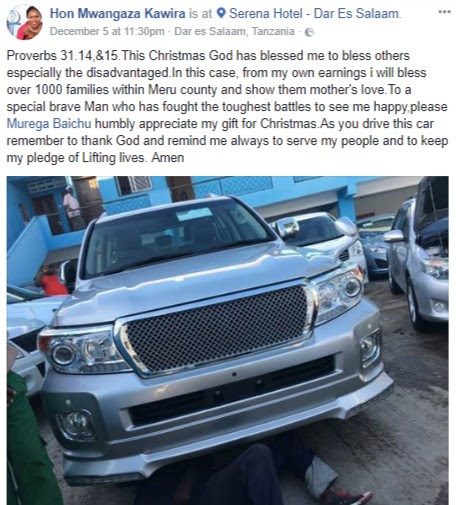This screenshot has height=505, width=456.
Task: Visit Hon Mwangaza Kawira's profile name link
Action: 117,13
